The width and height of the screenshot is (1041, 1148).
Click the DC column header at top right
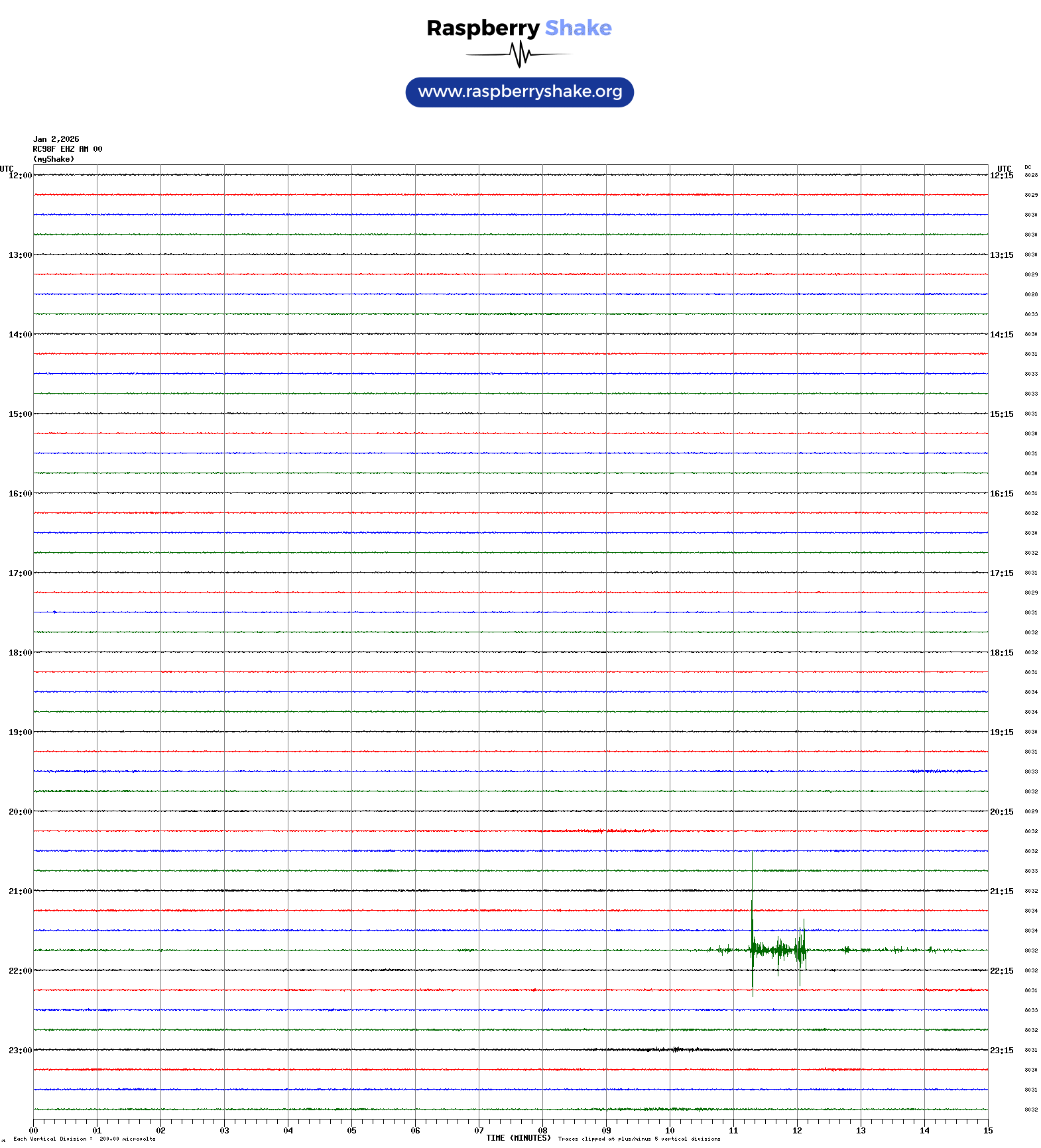1028,167
